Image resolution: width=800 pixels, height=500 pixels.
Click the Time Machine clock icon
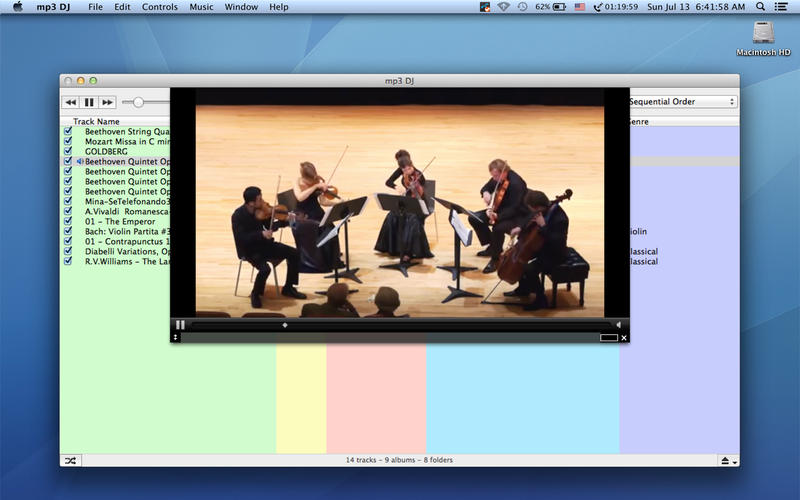point(522,7)
